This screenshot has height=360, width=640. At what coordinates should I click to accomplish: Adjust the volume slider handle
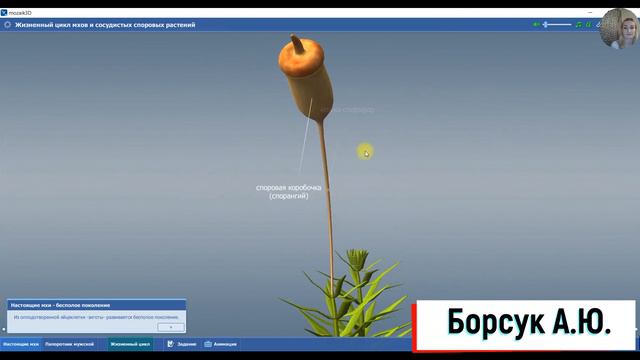[545, 24]
